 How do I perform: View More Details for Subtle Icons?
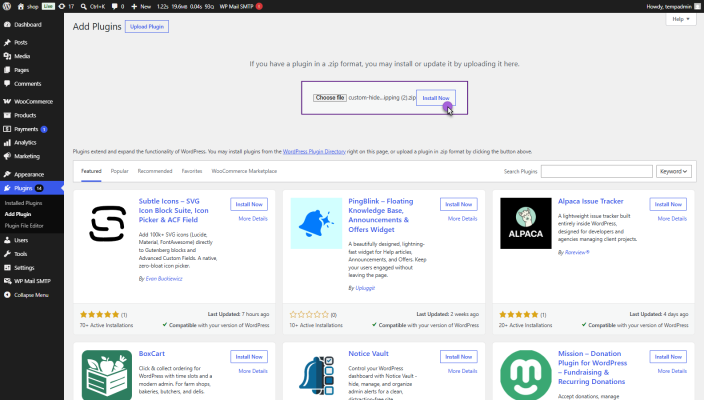click(253, 219)
